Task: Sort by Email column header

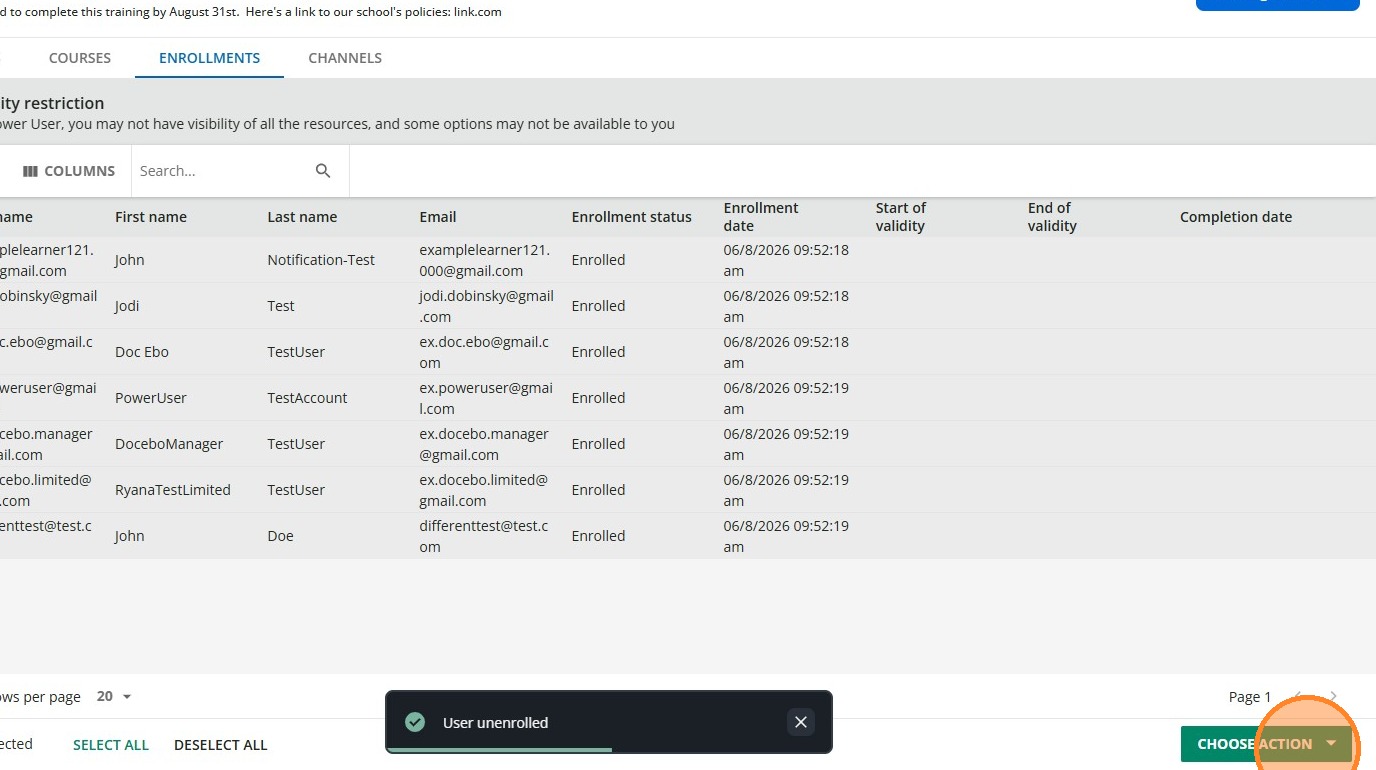Action: coord(438,217)
